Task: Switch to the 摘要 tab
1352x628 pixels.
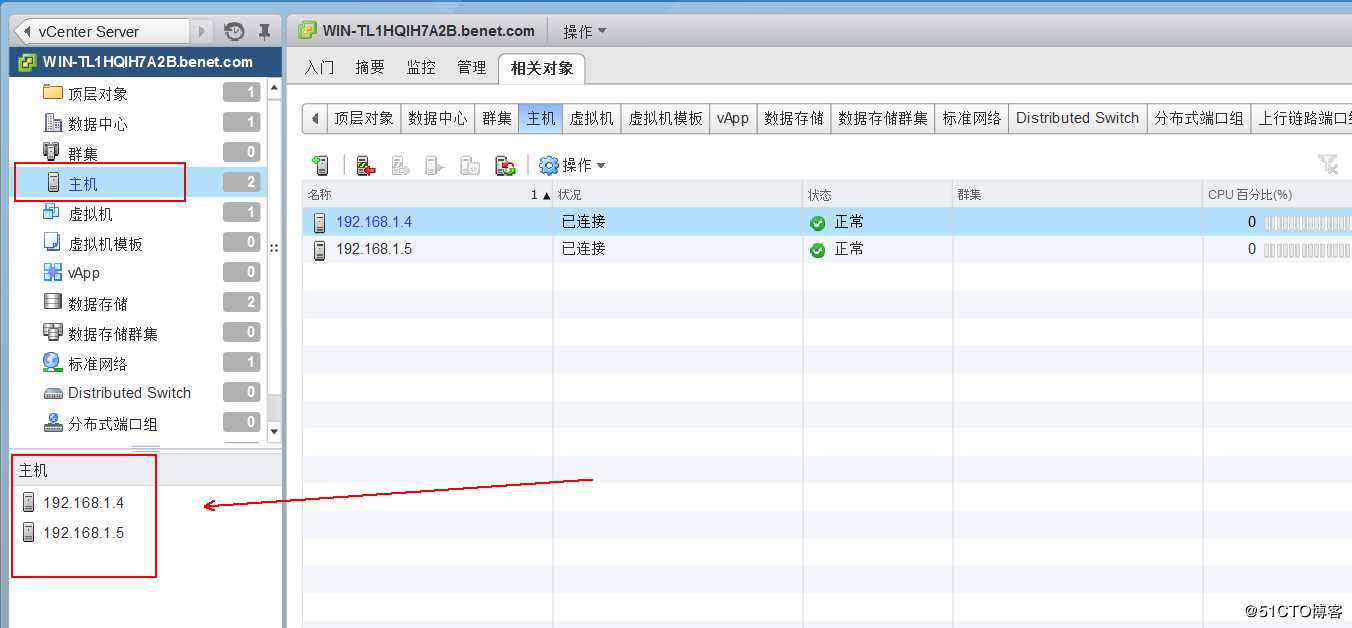Action: click(x=370, y=67)
